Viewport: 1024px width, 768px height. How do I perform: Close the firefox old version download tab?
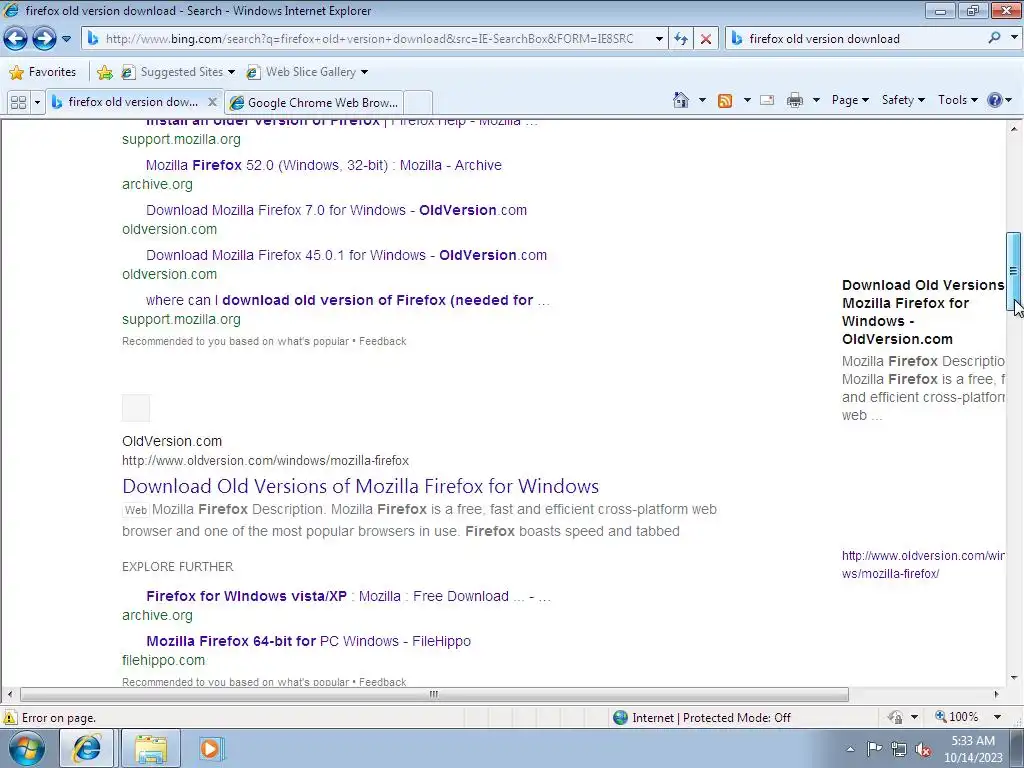[212, 102]
